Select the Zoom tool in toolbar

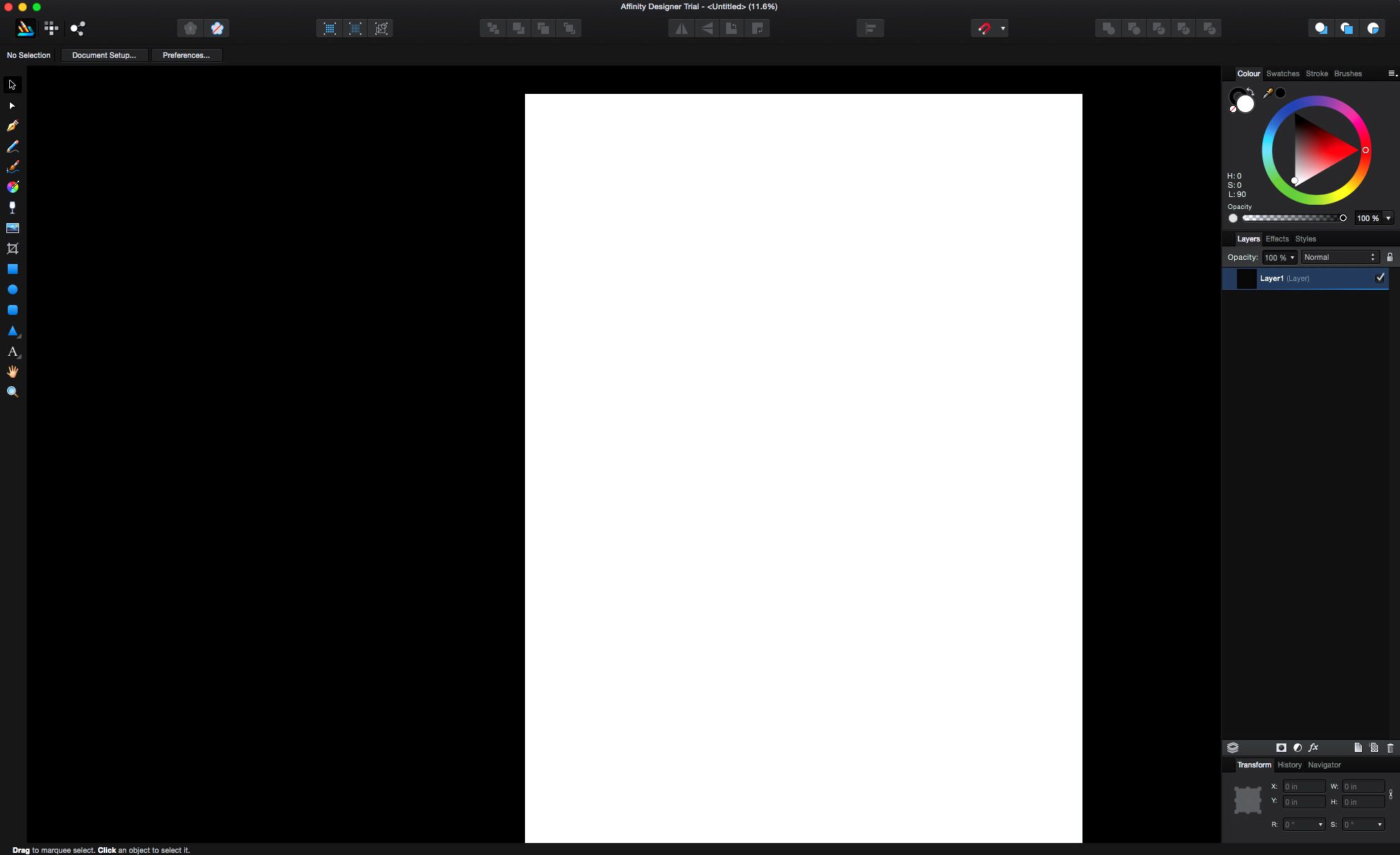point(12,392)
